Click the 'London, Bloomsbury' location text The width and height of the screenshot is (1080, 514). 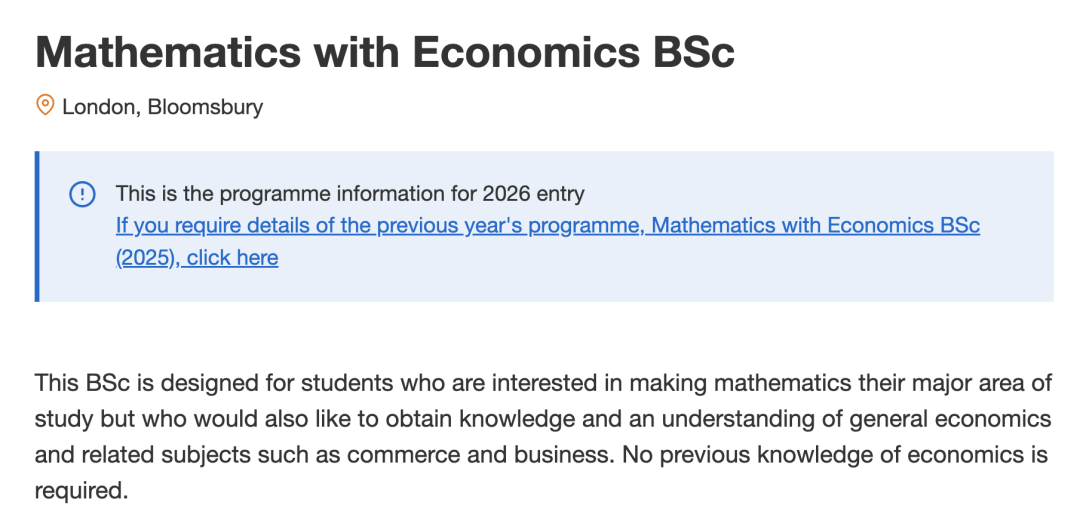163,107
